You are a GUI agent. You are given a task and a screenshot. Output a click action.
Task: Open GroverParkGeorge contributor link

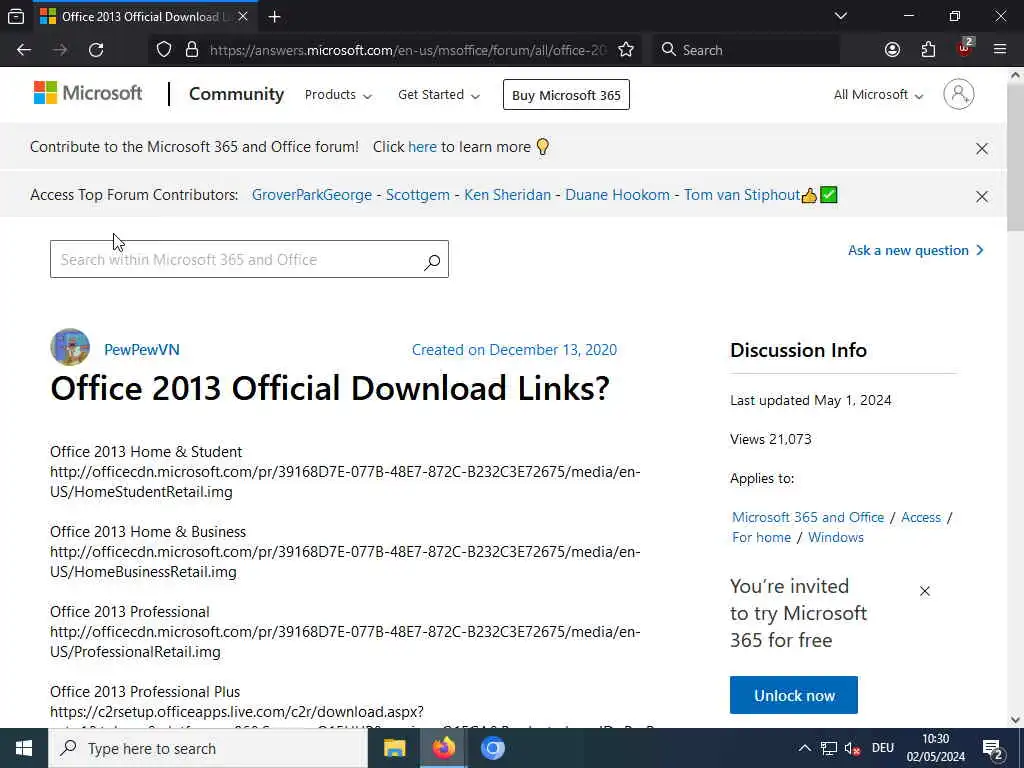coord(312,195)
